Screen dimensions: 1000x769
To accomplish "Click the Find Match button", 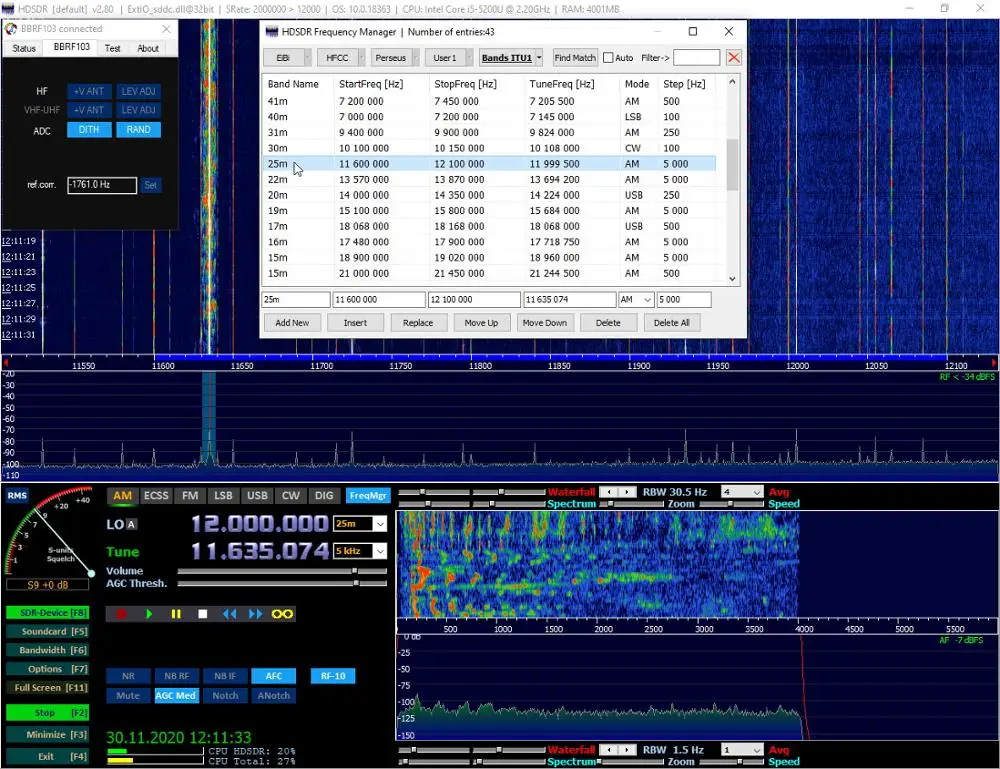I will point(575,58).
